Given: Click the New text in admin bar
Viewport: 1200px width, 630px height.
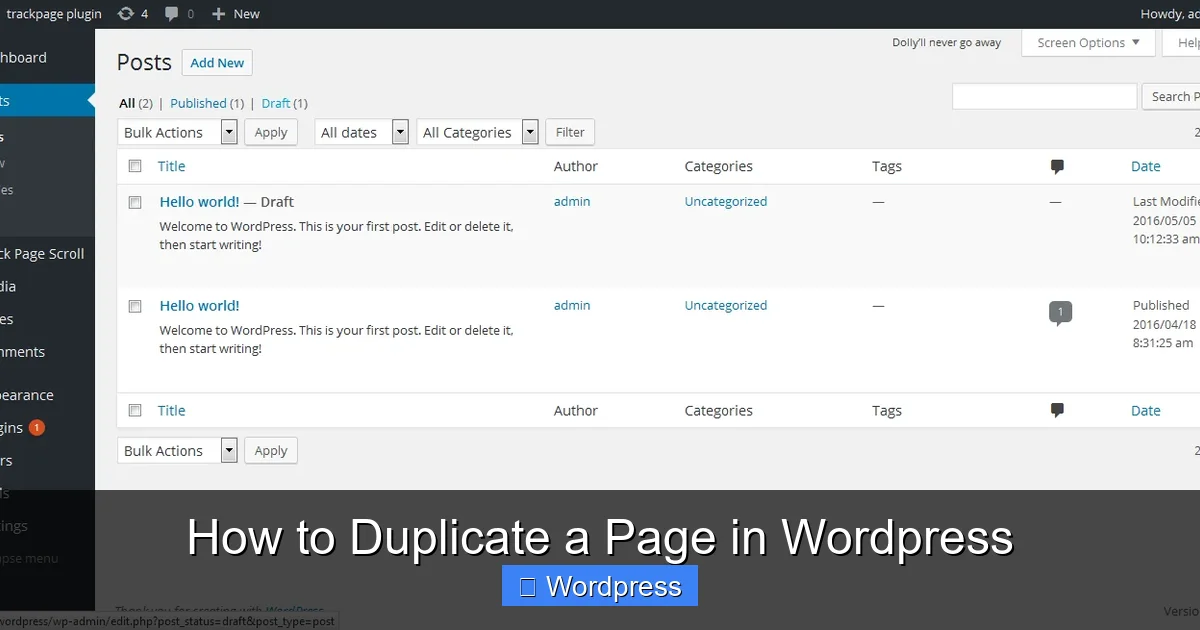Looking at the screenshot, I should click(x=246, y=14).
